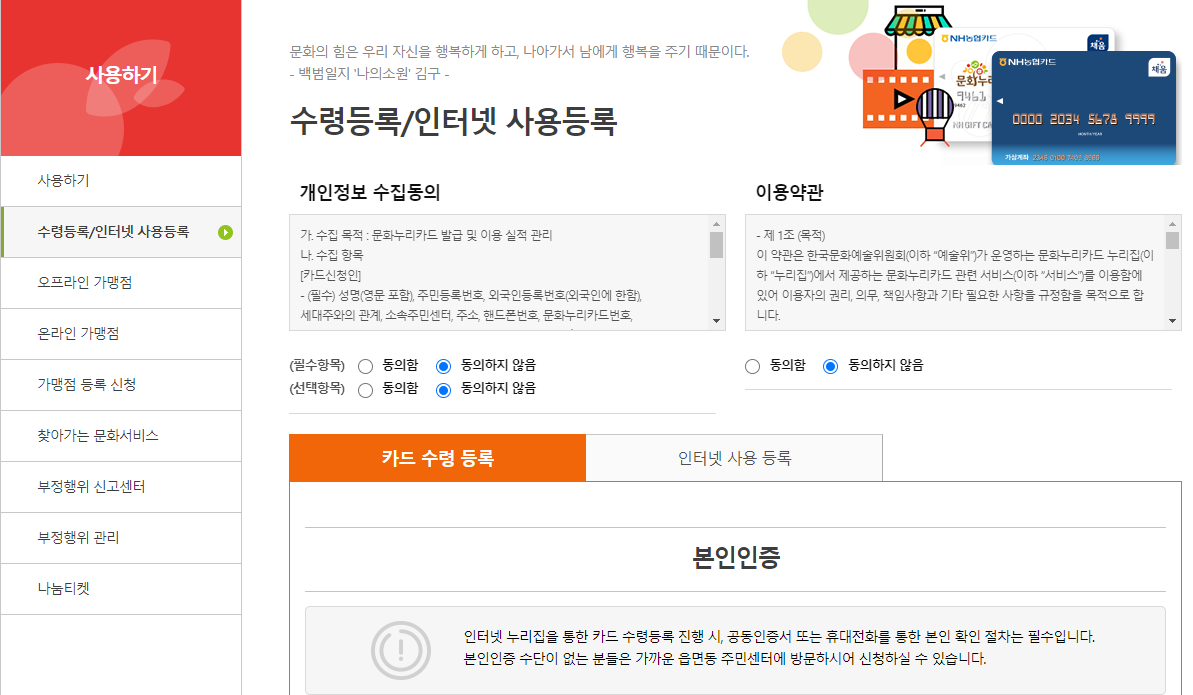
Task: Choose 동의함 under 이용약관
Action: point(752,366)
